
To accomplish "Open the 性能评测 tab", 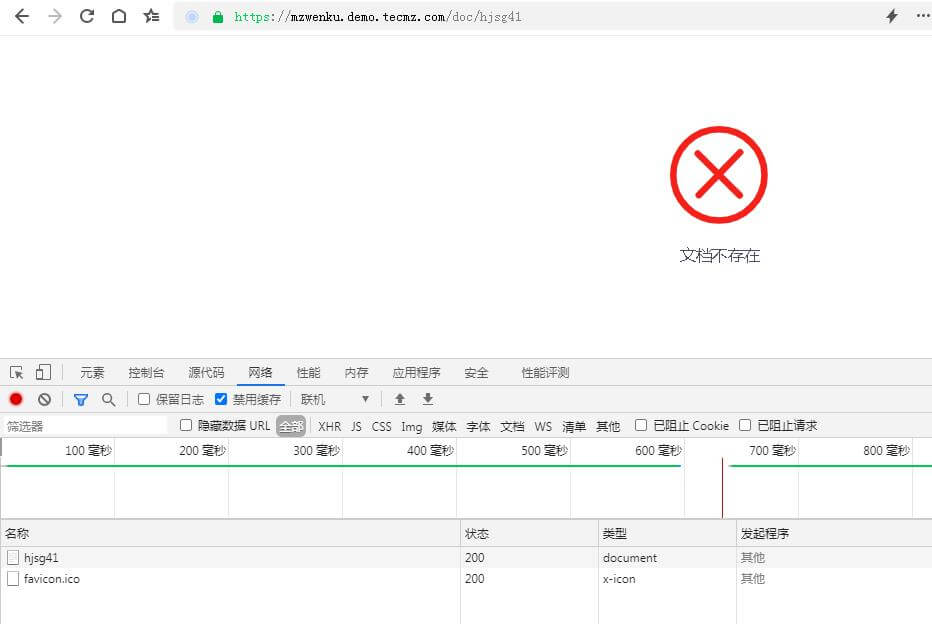I will pos(545,373).
